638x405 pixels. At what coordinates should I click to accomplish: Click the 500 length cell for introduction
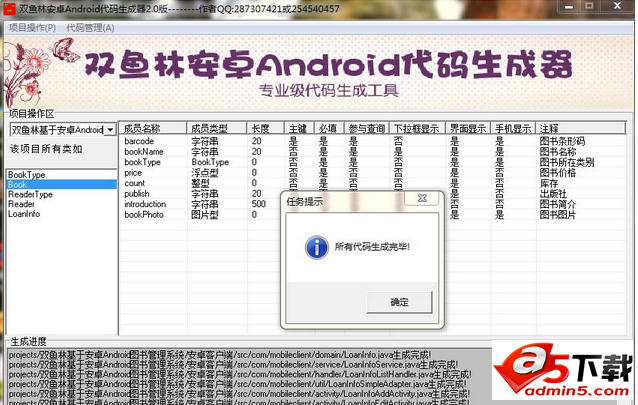[259, 204]
